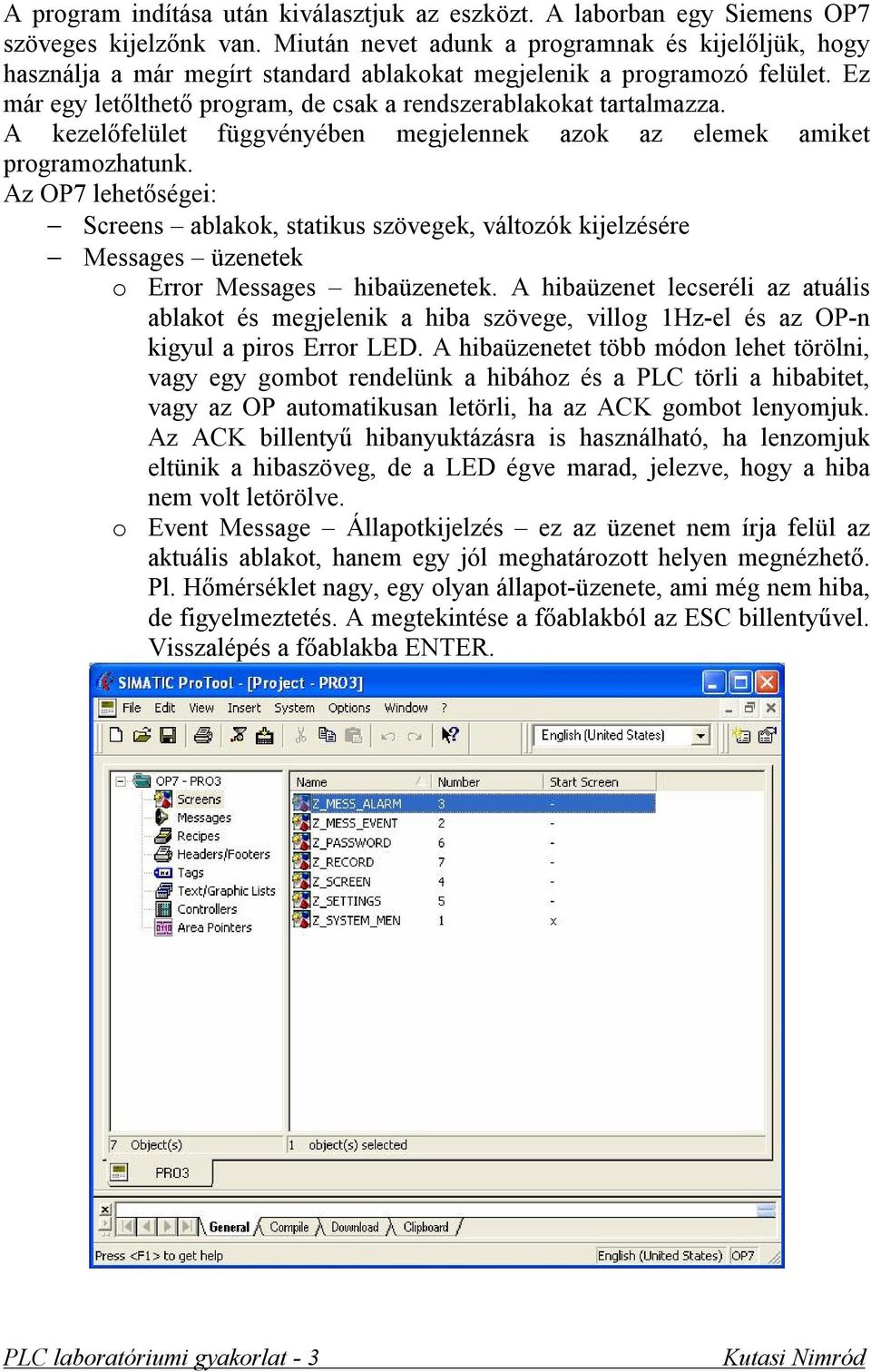Open the ? help menu
Screen dimensions: 871x1372
(445, 708)
